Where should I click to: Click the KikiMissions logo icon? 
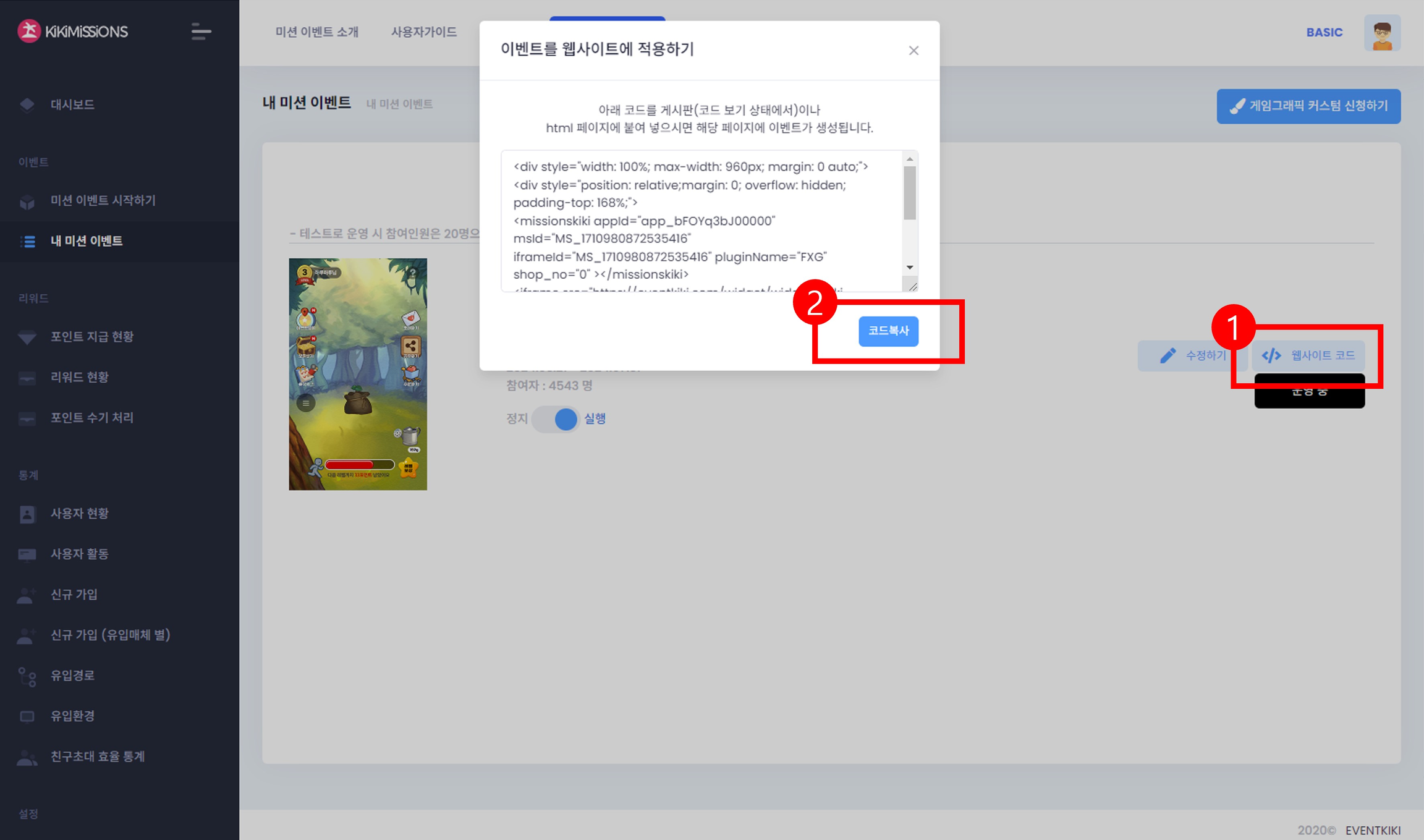click(x=29, y=31)
